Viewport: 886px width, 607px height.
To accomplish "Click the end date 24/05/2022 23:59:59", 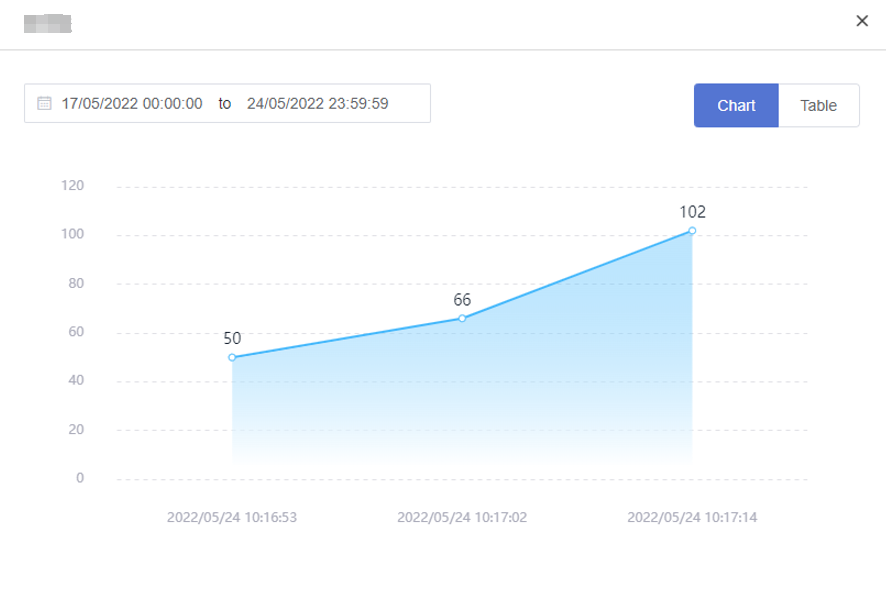I will coord(318,103).
